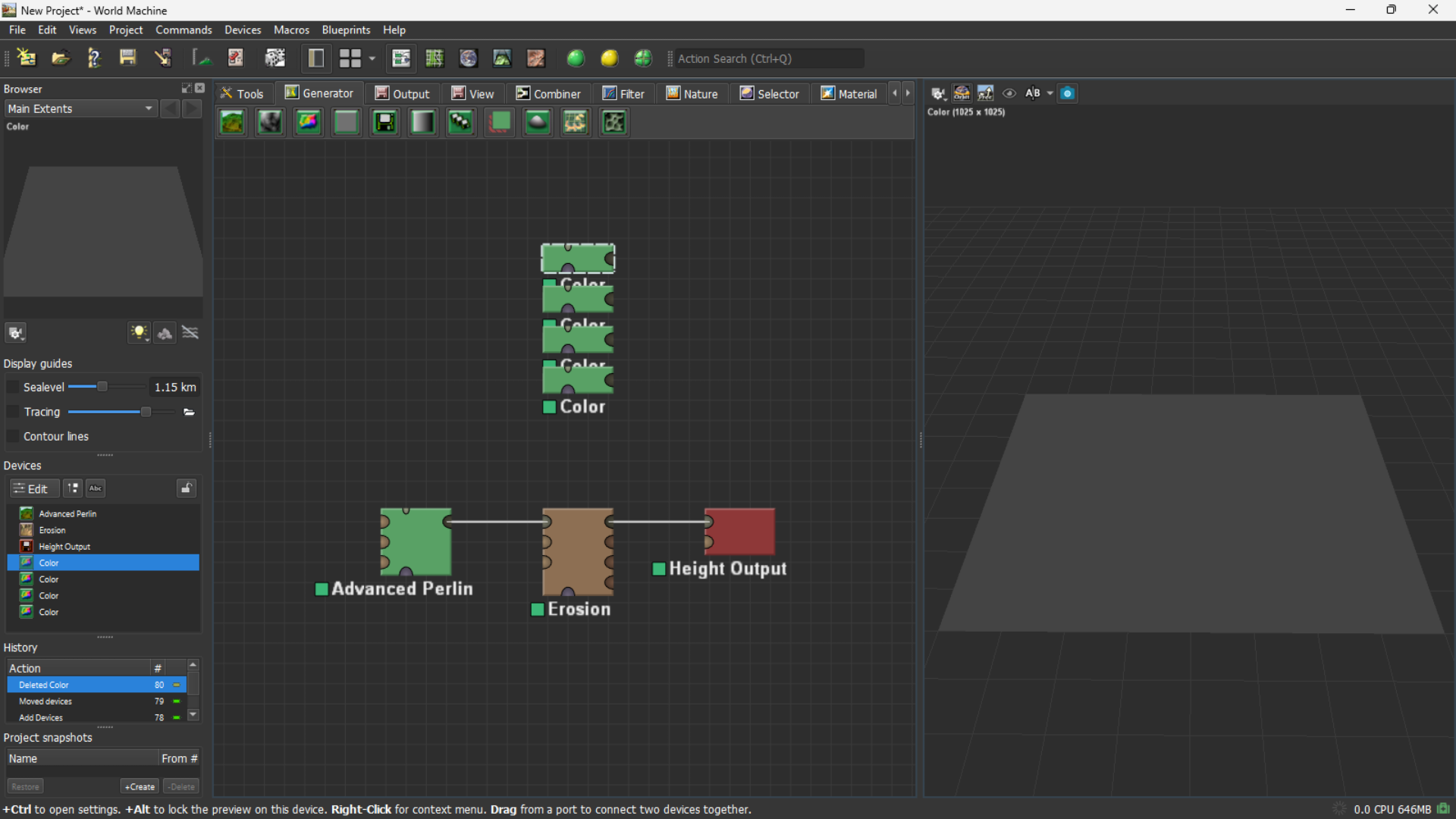Click the Edit button in Devices panel
This screenshot has height=819, width=1456.
(33, 488)
